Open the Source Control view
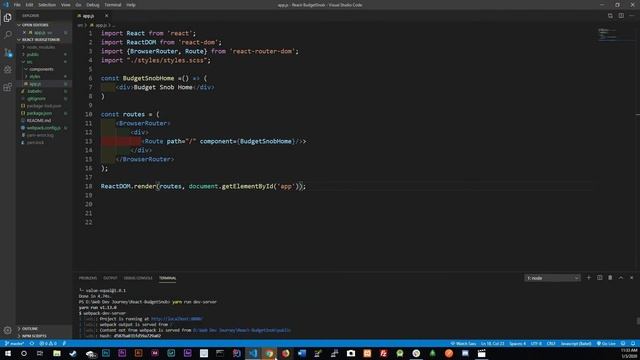 (7, 53)
